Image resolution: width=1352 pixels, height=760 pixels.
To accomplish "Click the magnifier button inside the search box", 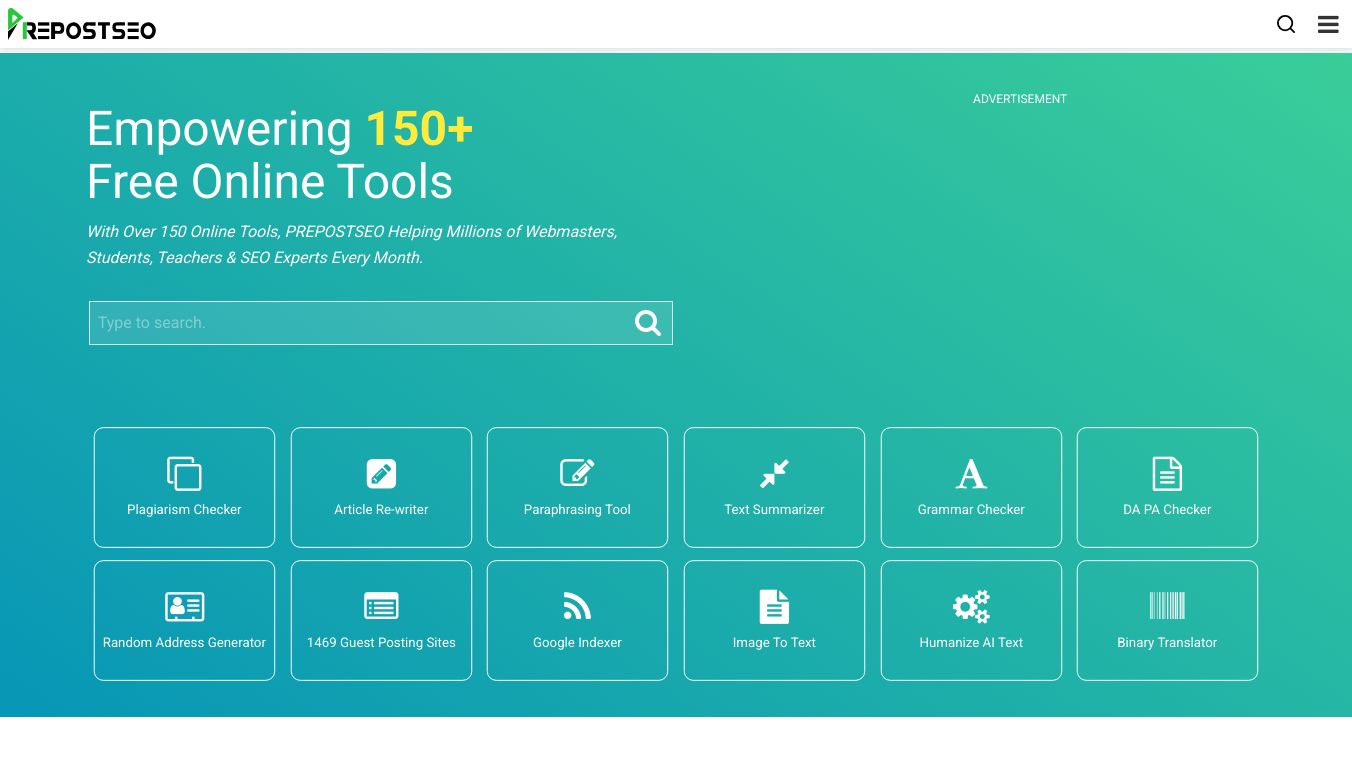I will (x=648, y=323).
